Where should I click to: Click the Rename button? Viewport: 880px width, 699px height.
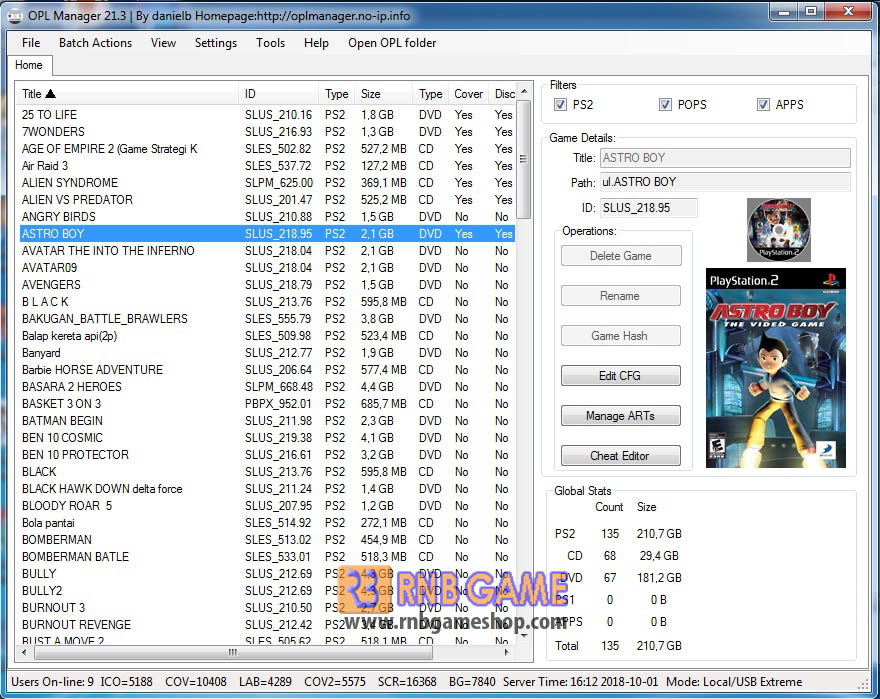(x=621, y=295)
